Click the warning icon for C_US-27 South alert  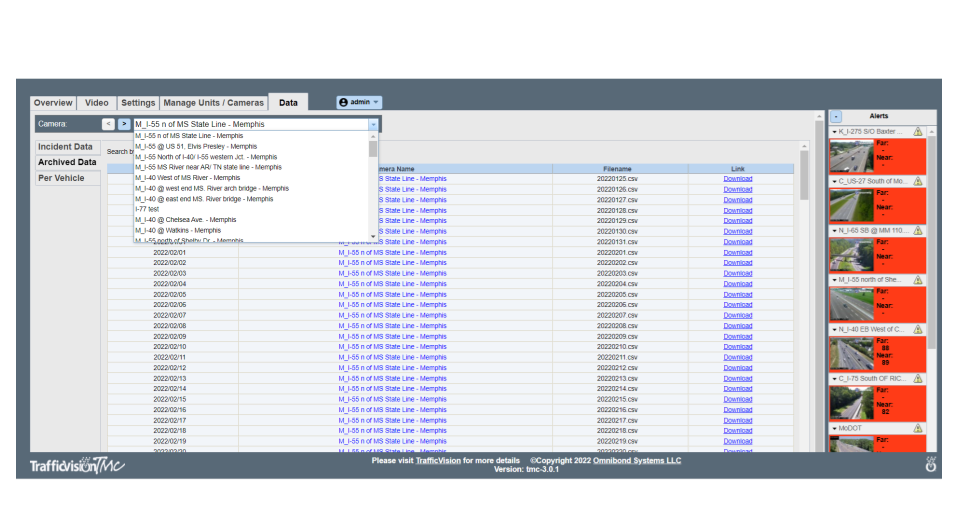pyautogui.click(x=918, y=181)
